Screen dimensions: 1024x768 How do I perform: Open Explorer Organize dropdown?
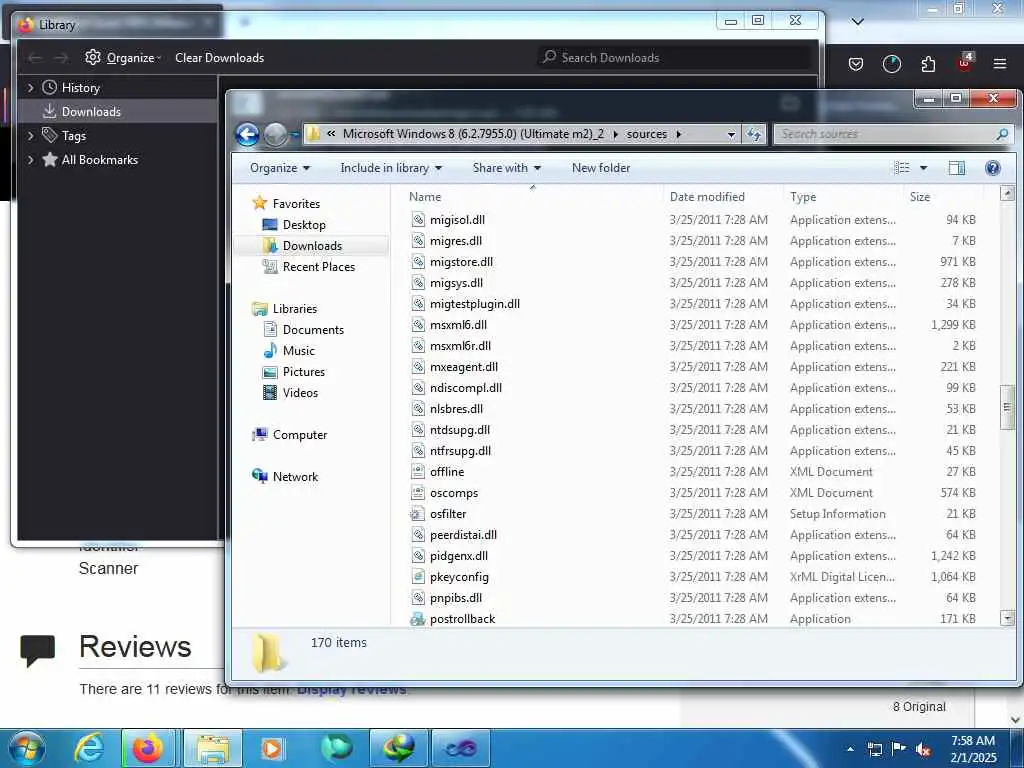click(x=280, y=168)
